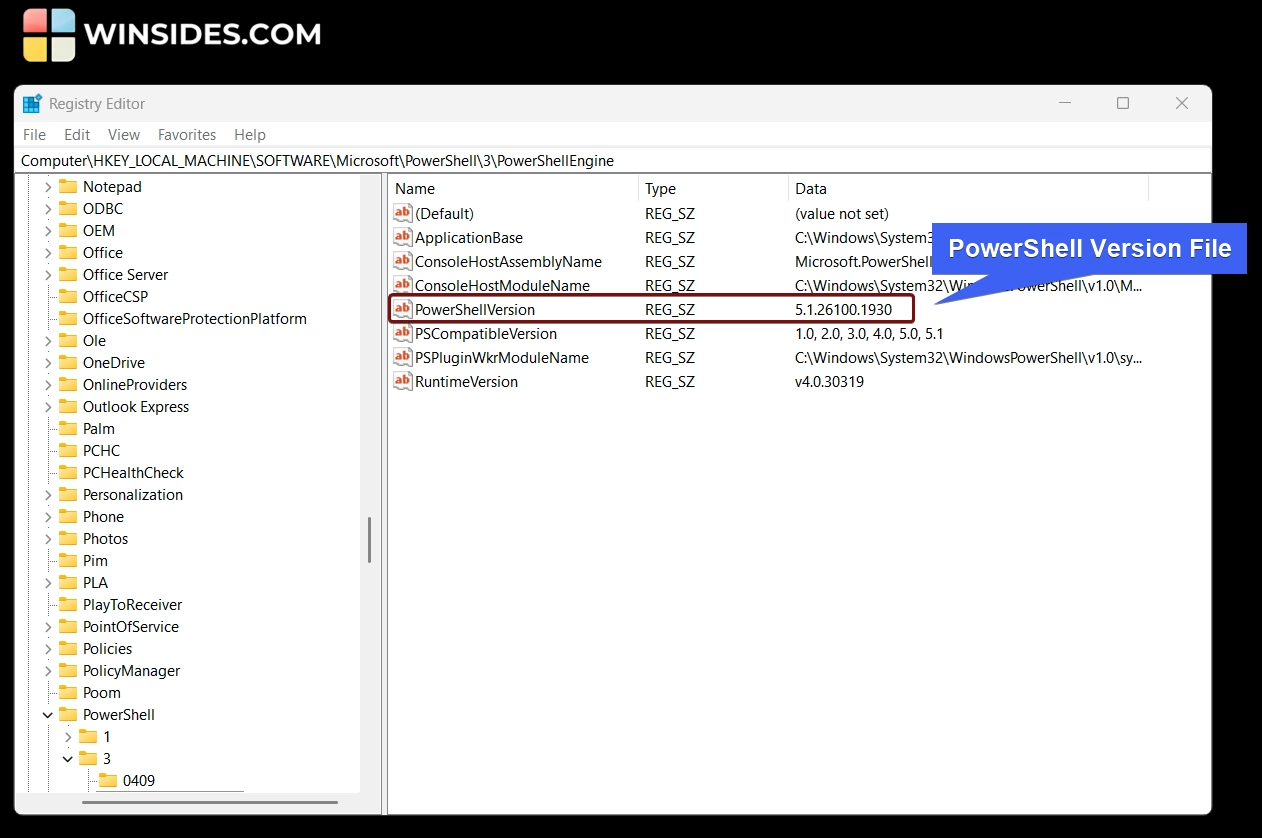Click the PolicyManager folder icon
The height and width of the screenshot is (838, 1262).
click(68, 671)
